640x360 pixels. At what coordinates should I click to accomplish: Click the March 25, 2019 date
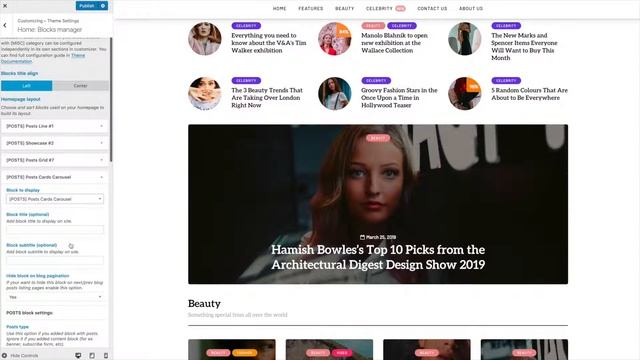(x=378, y=237)
